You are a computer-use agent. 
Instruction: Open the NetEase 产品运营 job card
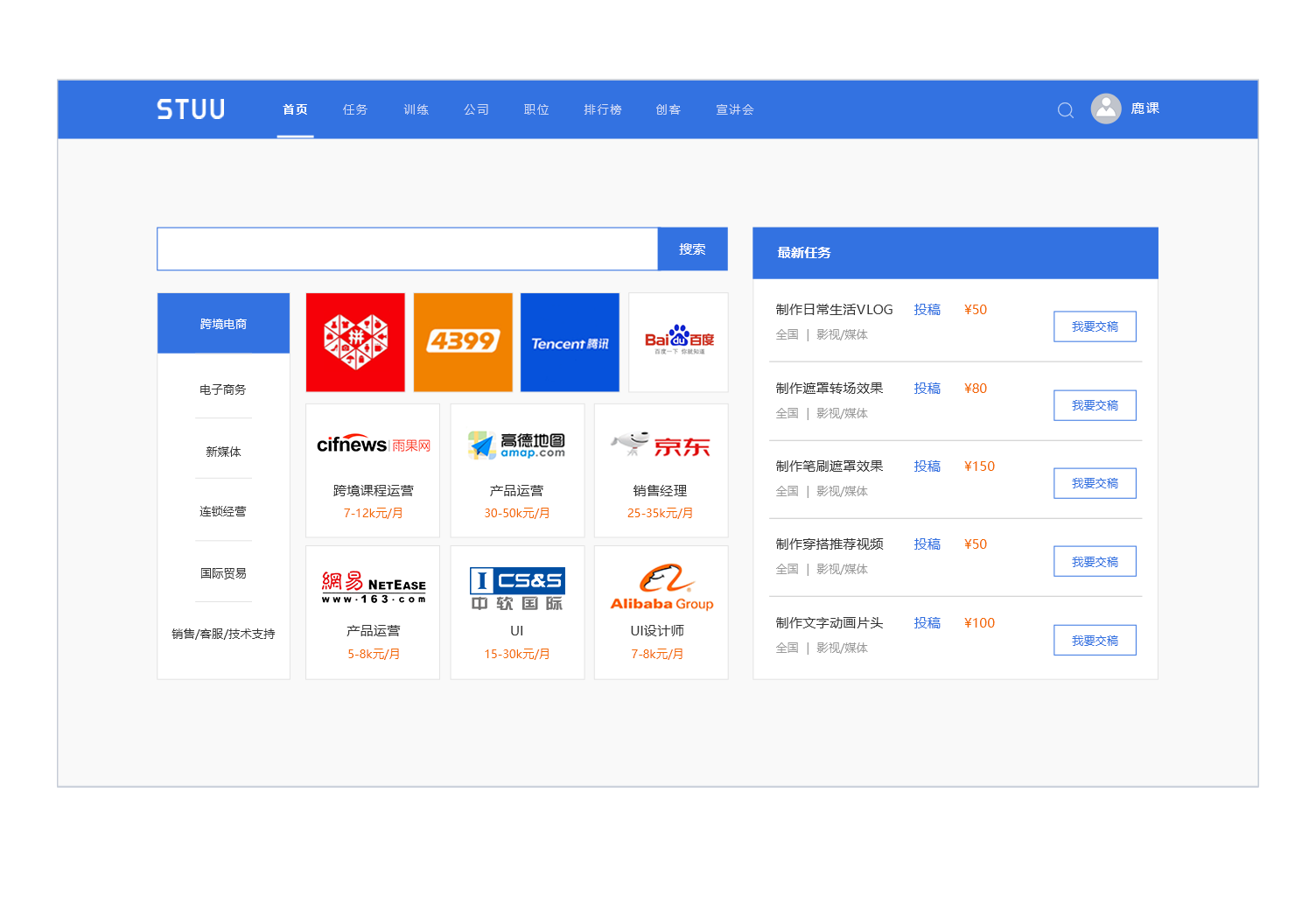[373, 613]
